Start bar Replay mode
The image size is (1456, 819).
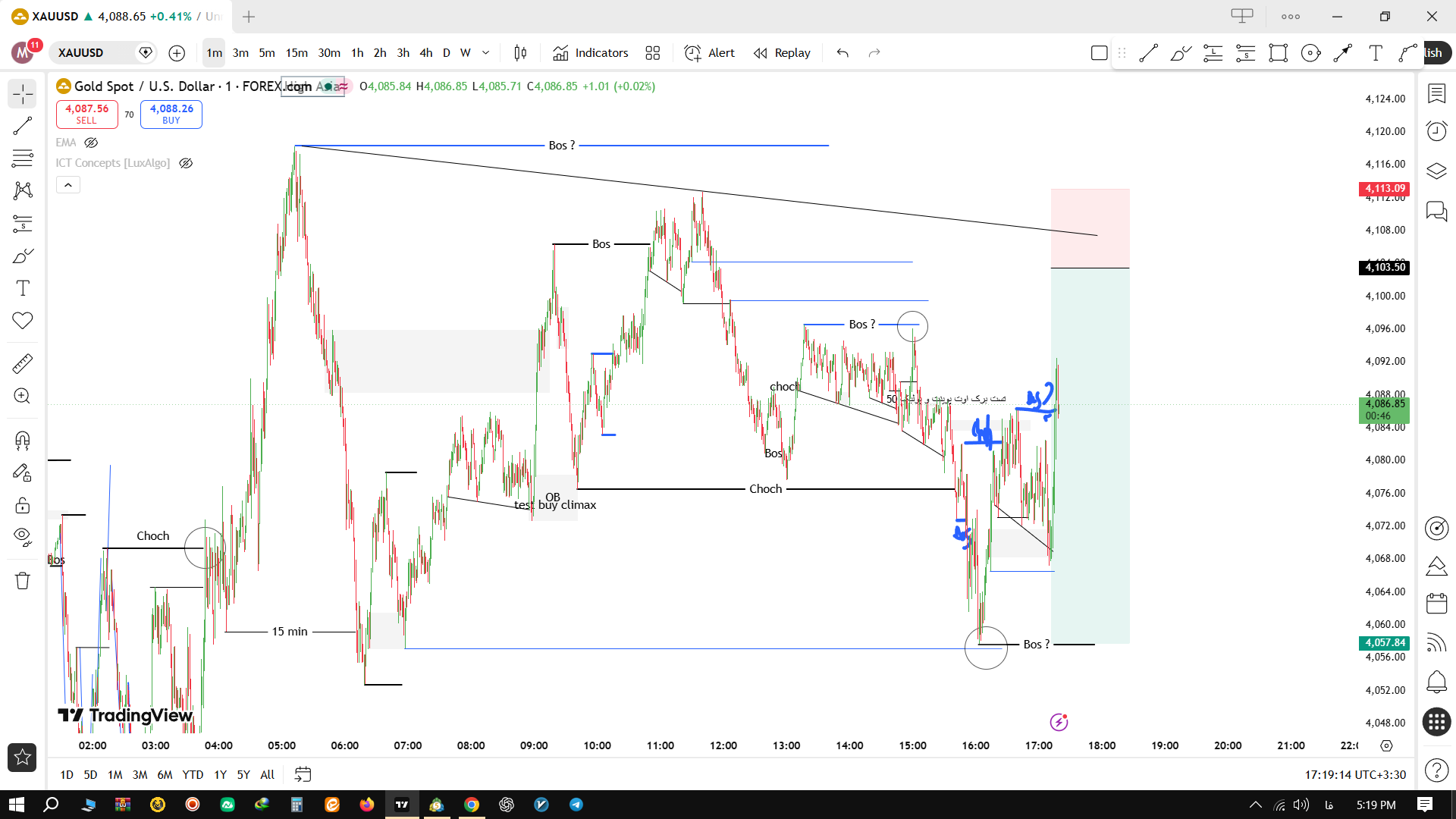(x=782, y=53)
